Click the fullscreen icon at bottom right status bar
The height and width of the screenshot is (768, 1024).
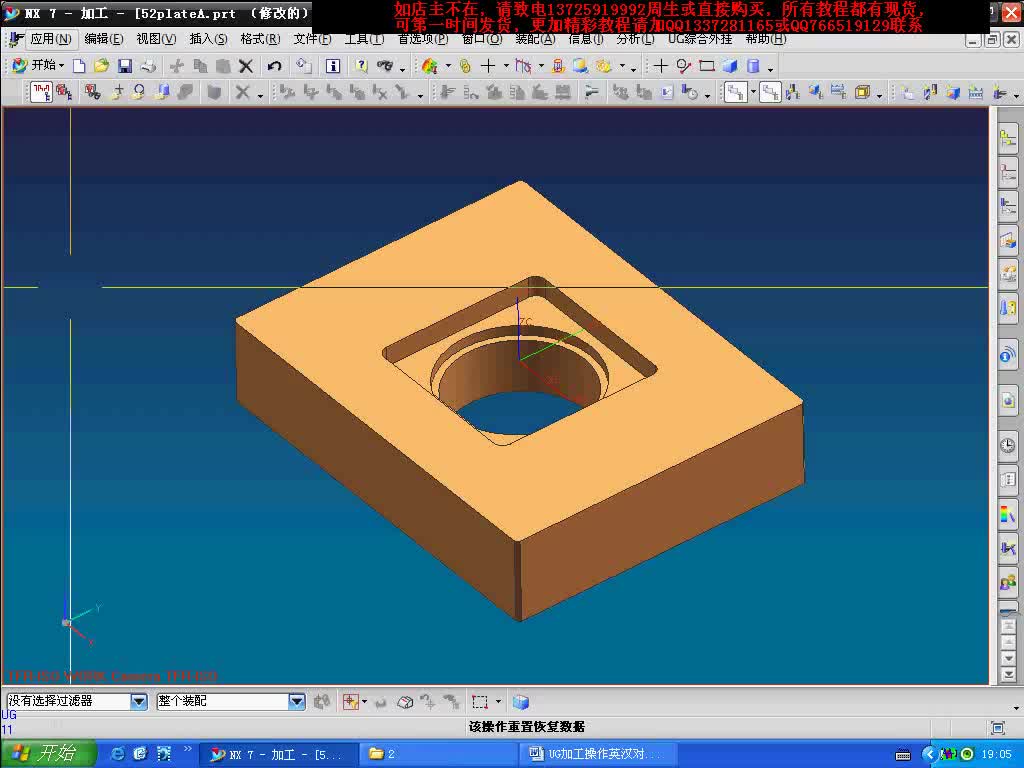[997, 727]
